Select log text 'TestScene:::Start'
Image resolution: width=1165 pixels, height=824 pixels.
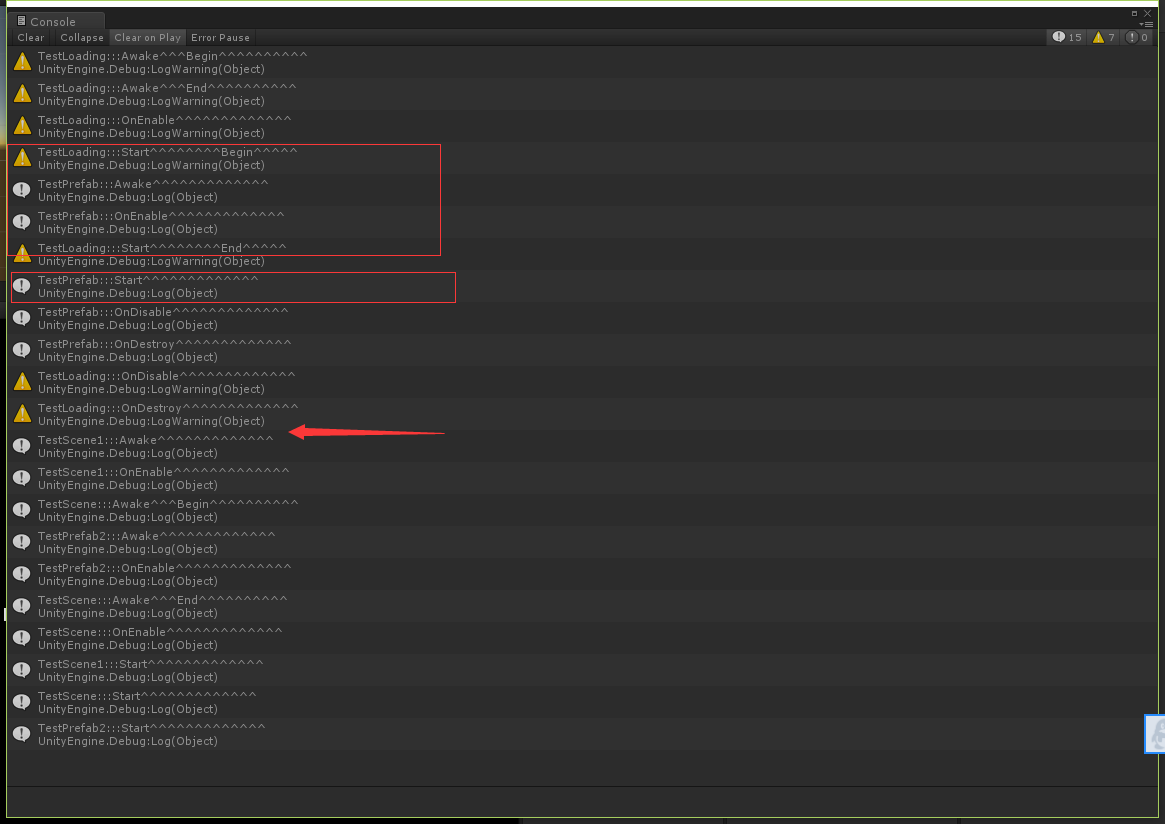tap(89, 695)
